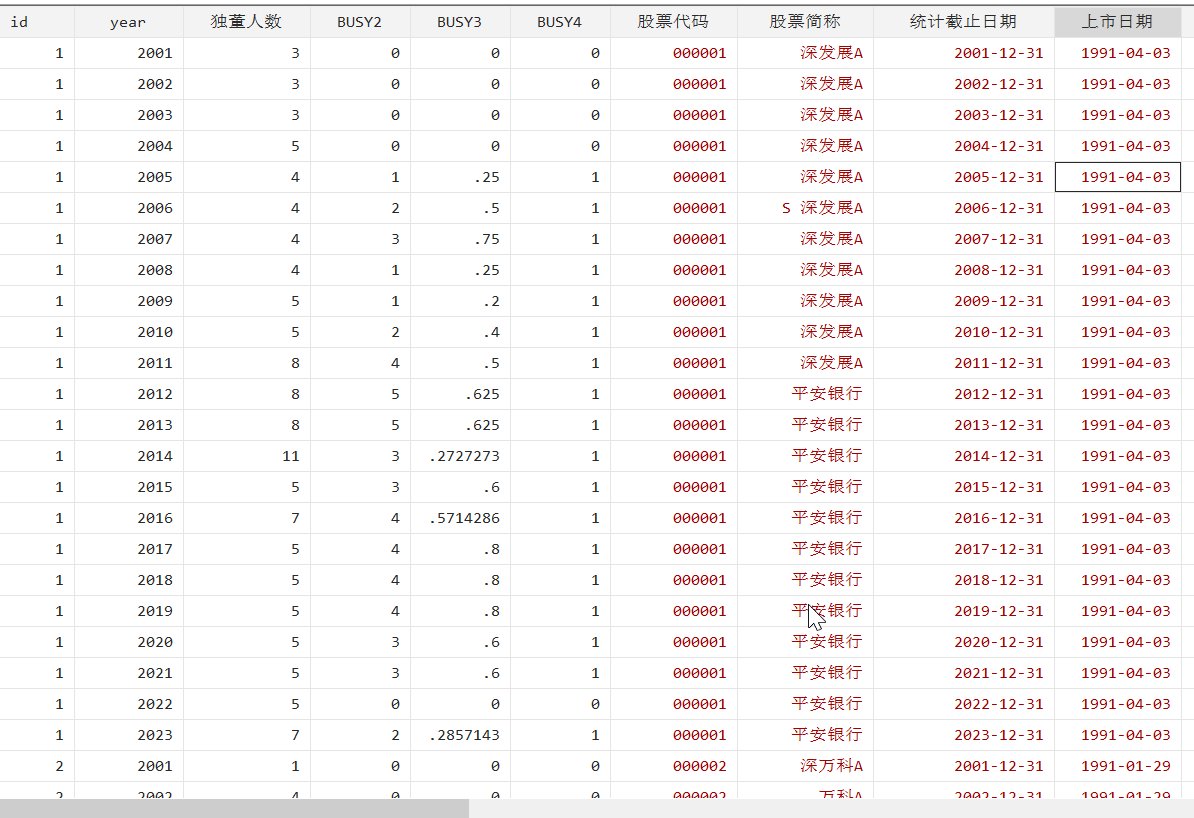Viewport: 1194px width, 818px height.
Task: Select year cell 2016
Action: pos(129,518)
